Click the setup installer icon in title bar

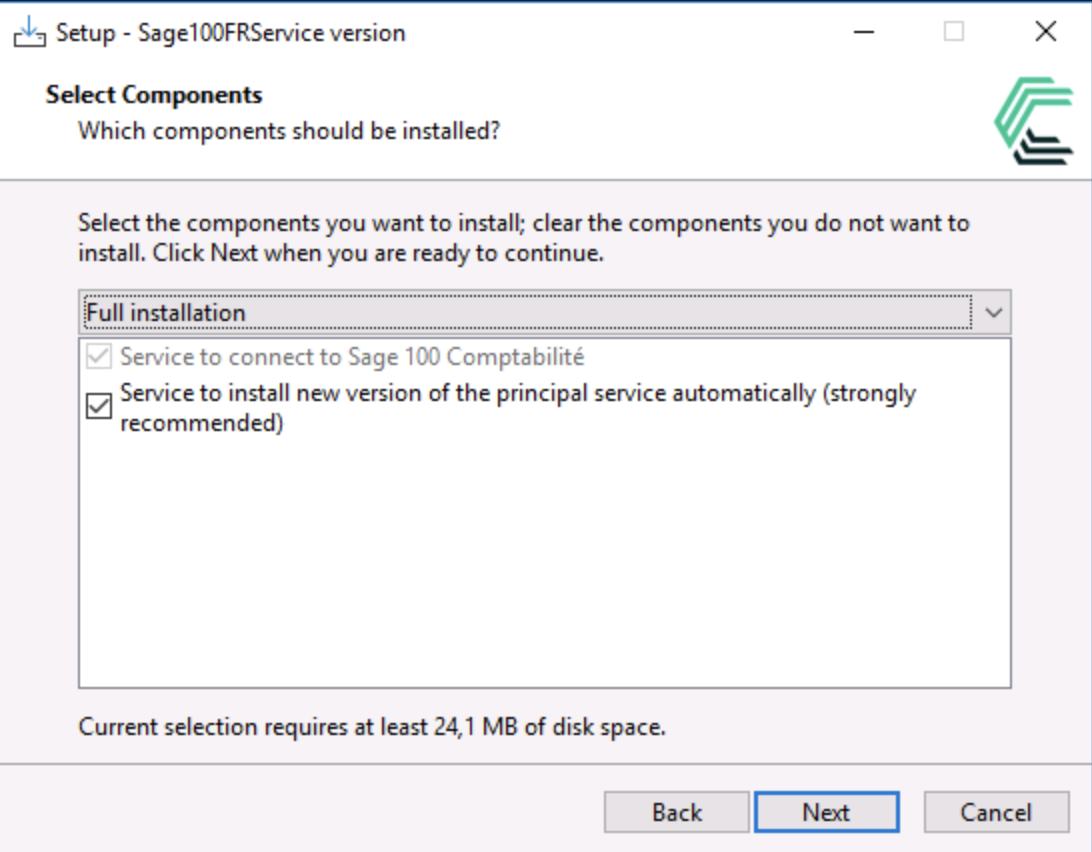29,33
